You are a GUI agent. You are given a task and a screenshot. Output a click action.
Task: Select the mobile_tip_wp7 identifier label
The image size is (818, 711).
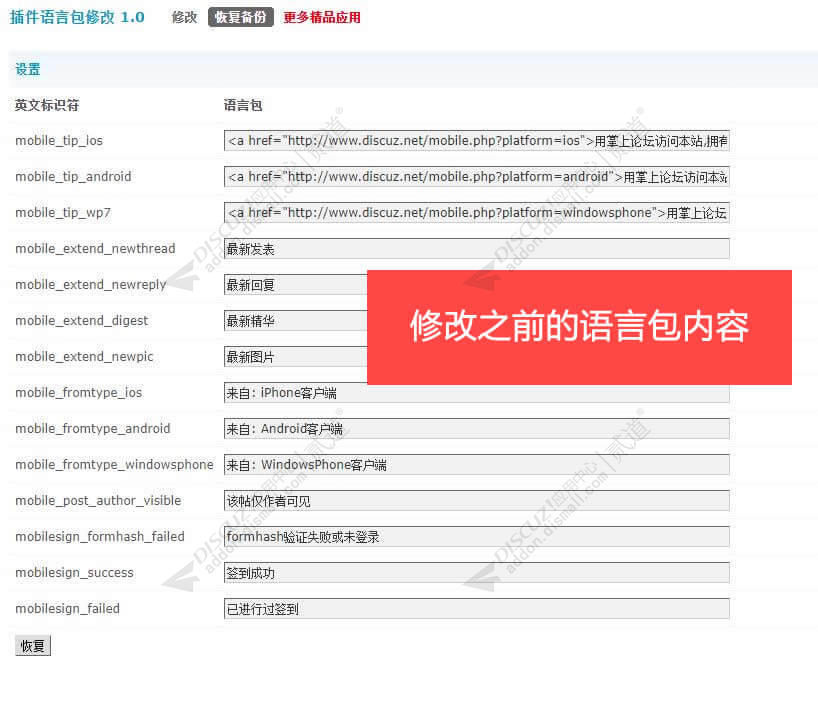coord(63,212)
